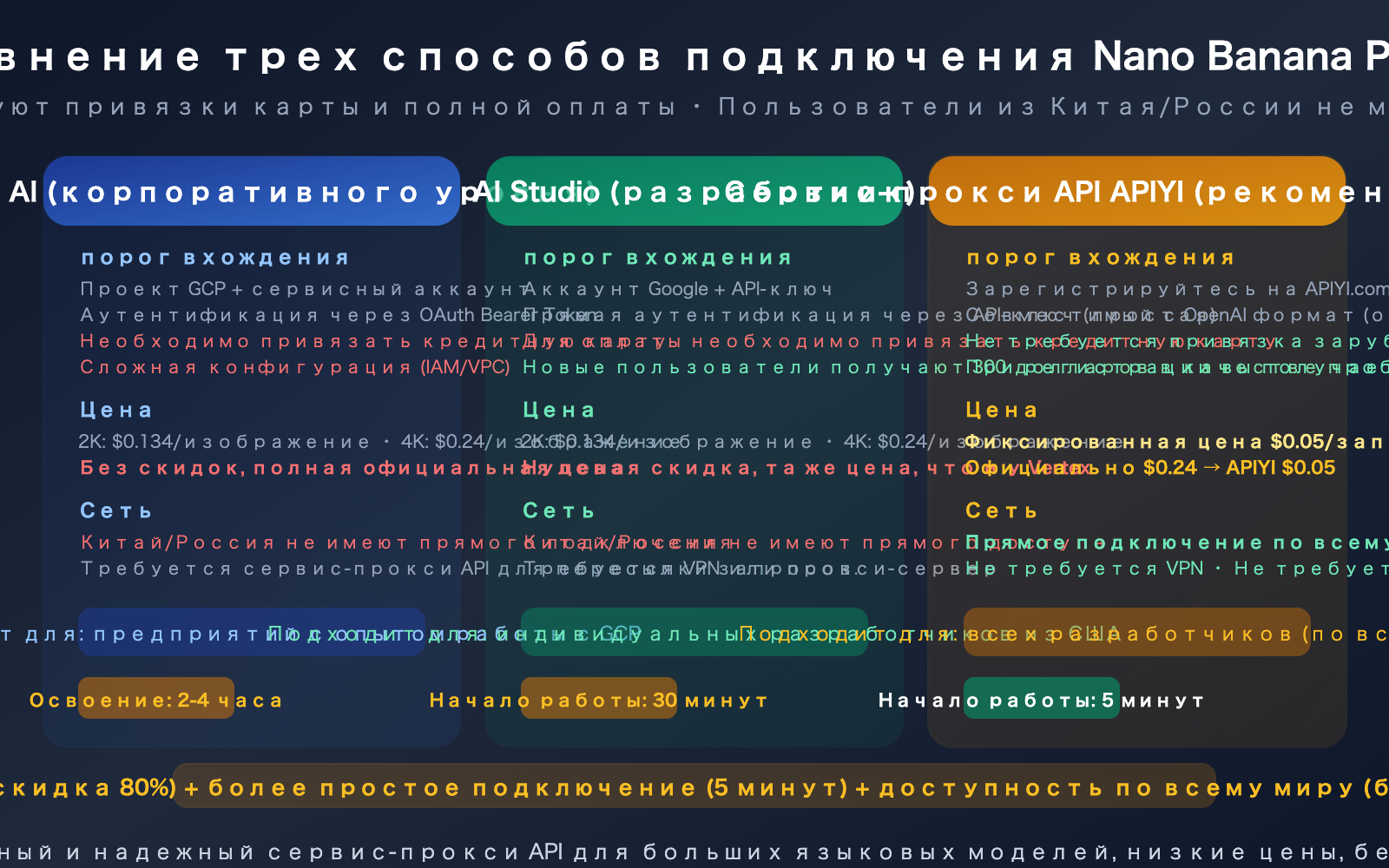Click the orange 'для всех разработчиков' pill
1389x868 pixels.
point(1137,632)
